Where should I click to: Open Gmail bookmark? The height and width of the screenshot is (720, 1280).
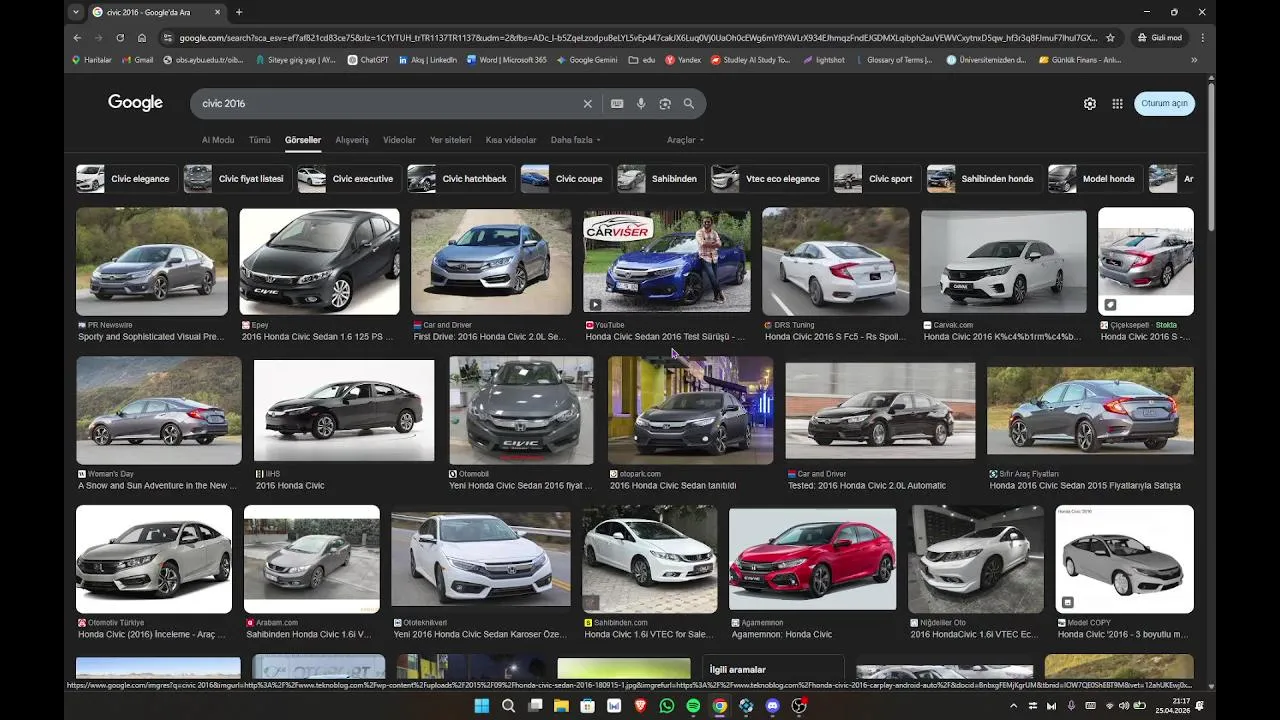pyautogui.click(x=137, y=60)
